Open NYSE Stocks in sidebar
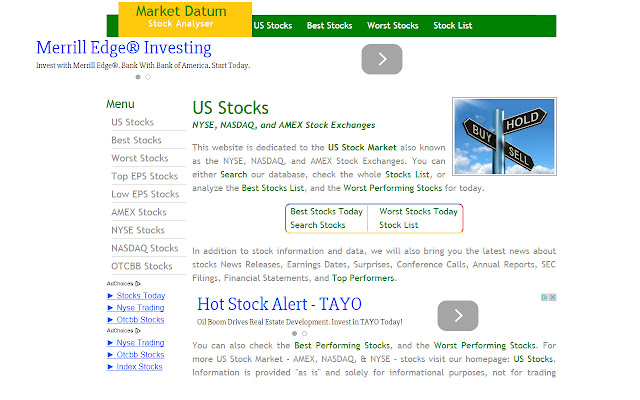 [x=138, y=230]
